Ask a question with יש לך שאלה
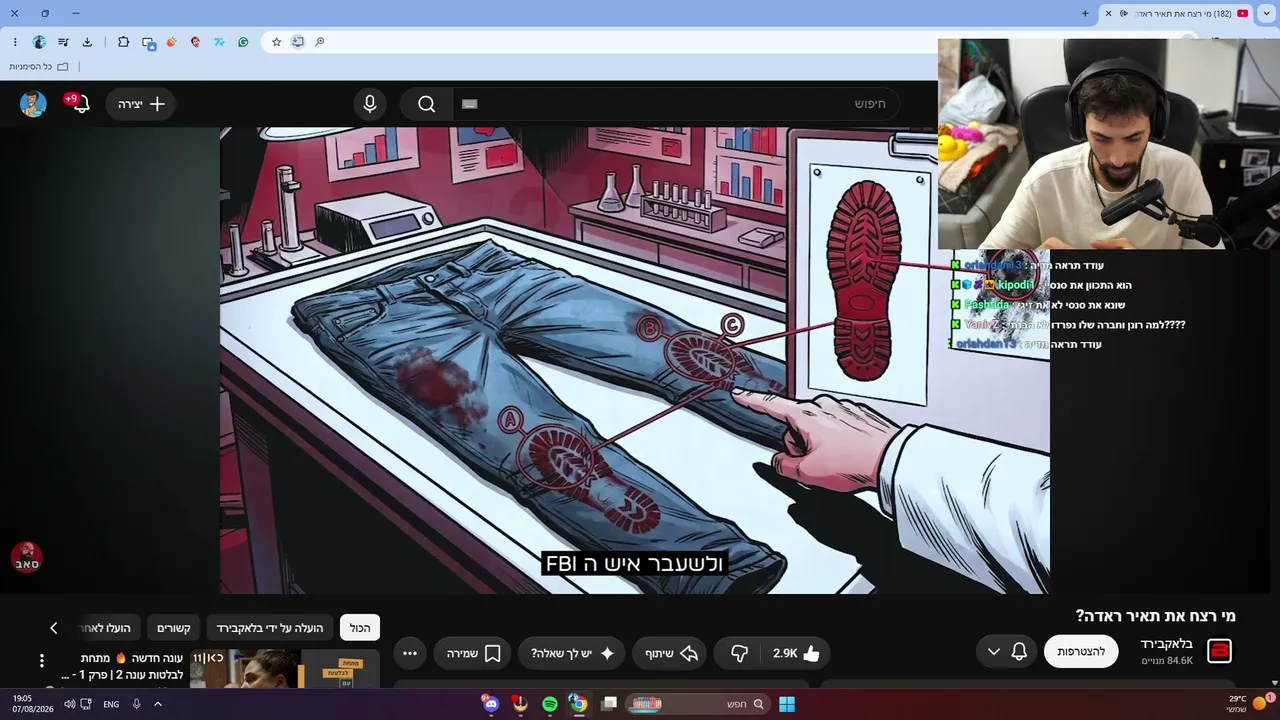 [x=573, y=653]
